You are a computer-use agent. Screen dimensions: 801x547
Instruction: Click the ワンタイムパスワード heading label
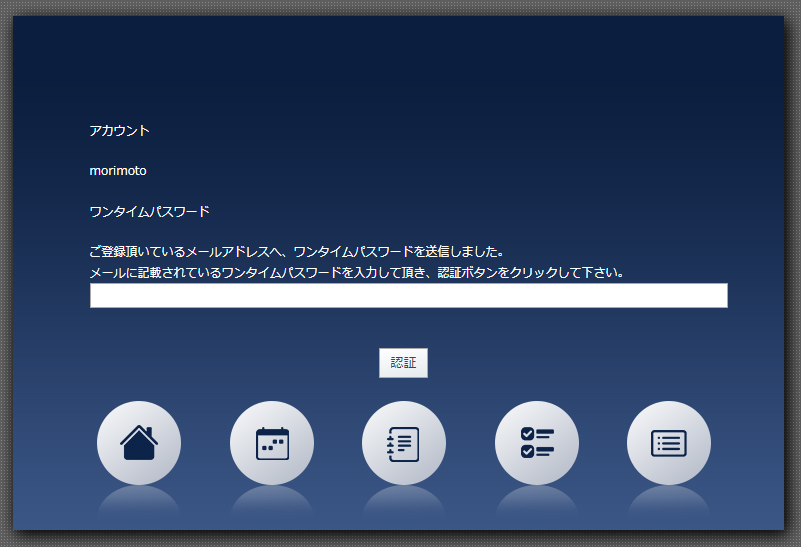[149, 212]
